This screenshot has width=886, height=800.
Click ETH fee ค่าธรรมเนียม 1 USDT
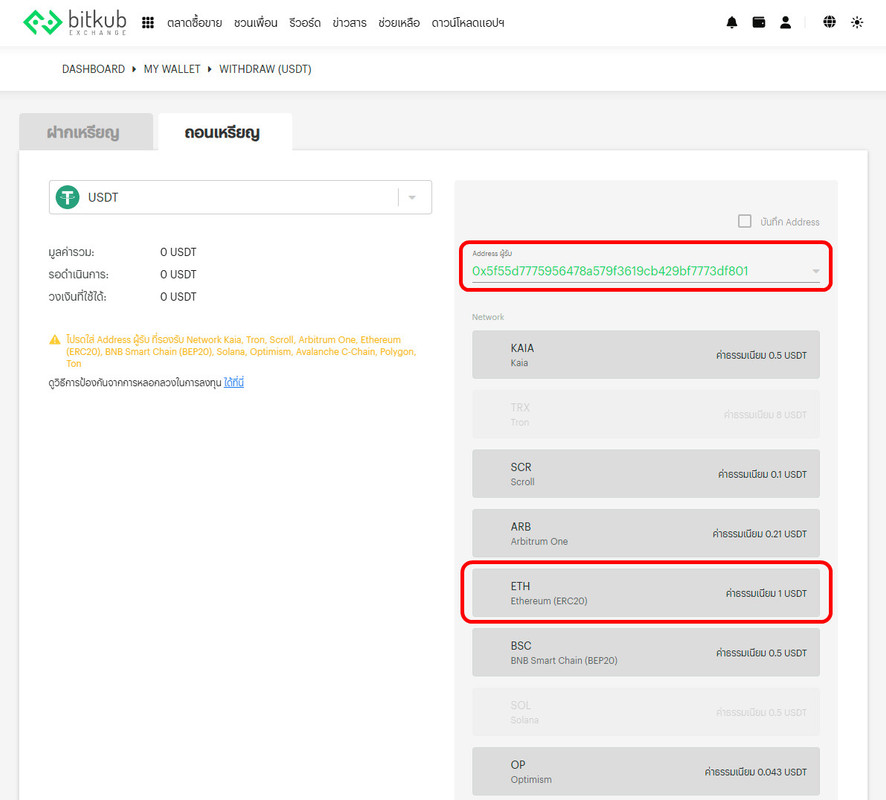[766, 593]
